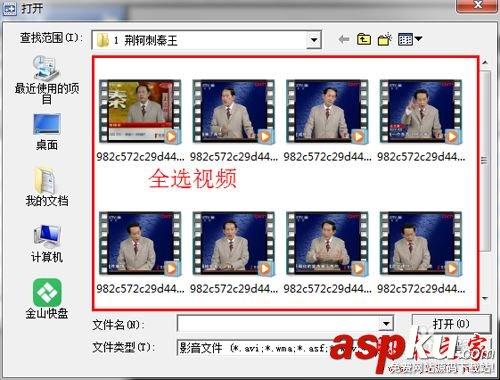Click the 打开(O) button
500x380 pixels.
[451, 324]
